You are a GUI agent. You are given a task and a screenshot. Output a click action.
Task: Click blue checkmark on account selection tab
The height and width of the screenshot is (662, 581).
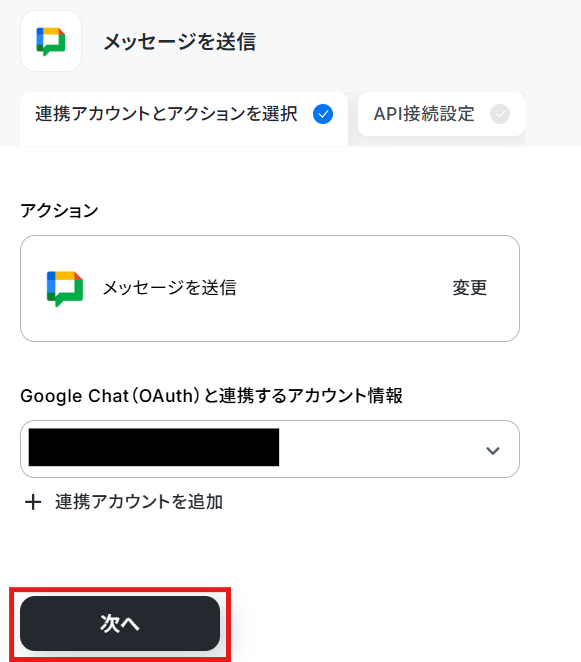coord(323,114)
